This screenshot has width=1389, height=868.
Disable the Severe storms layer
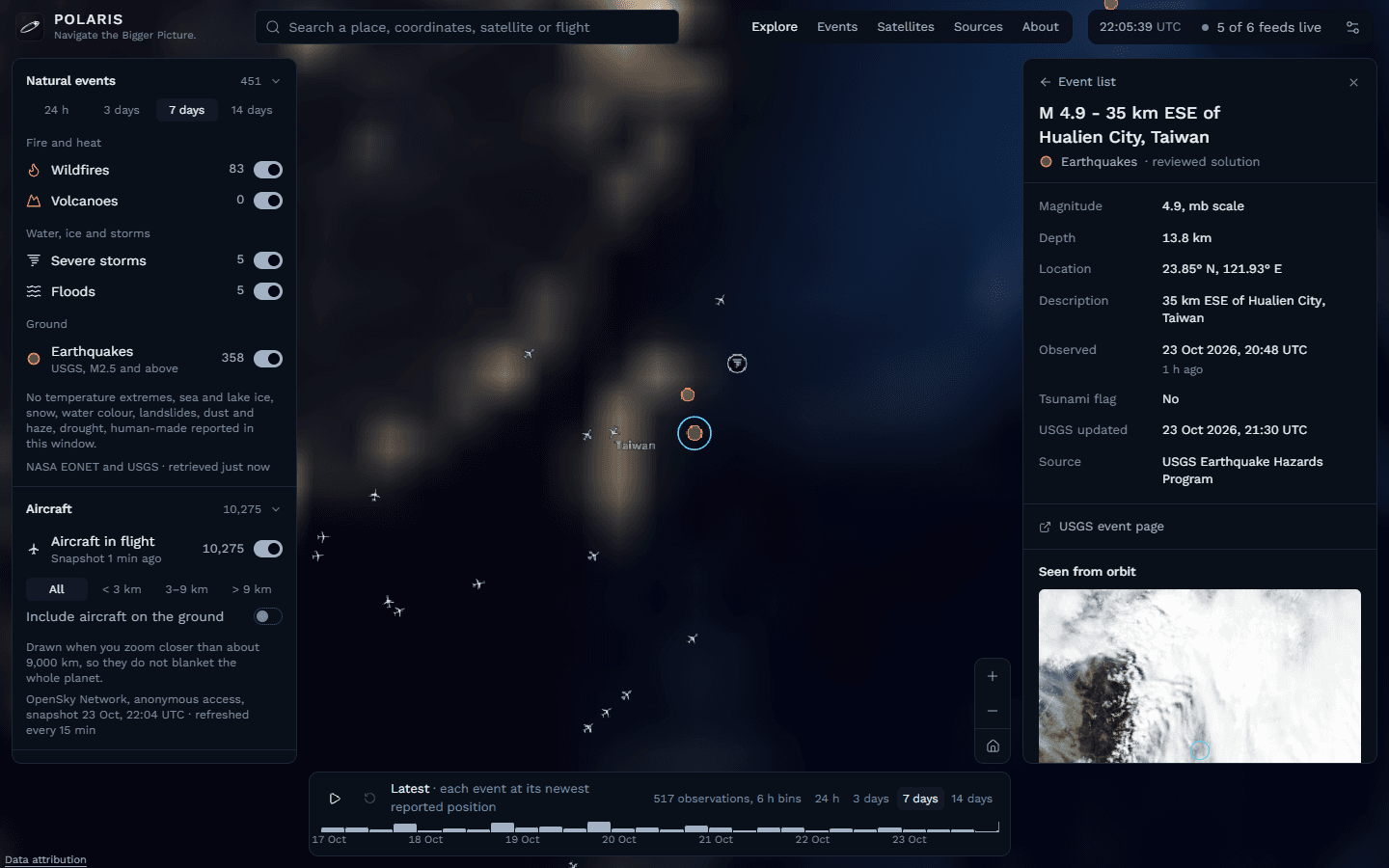coord(268,260)
